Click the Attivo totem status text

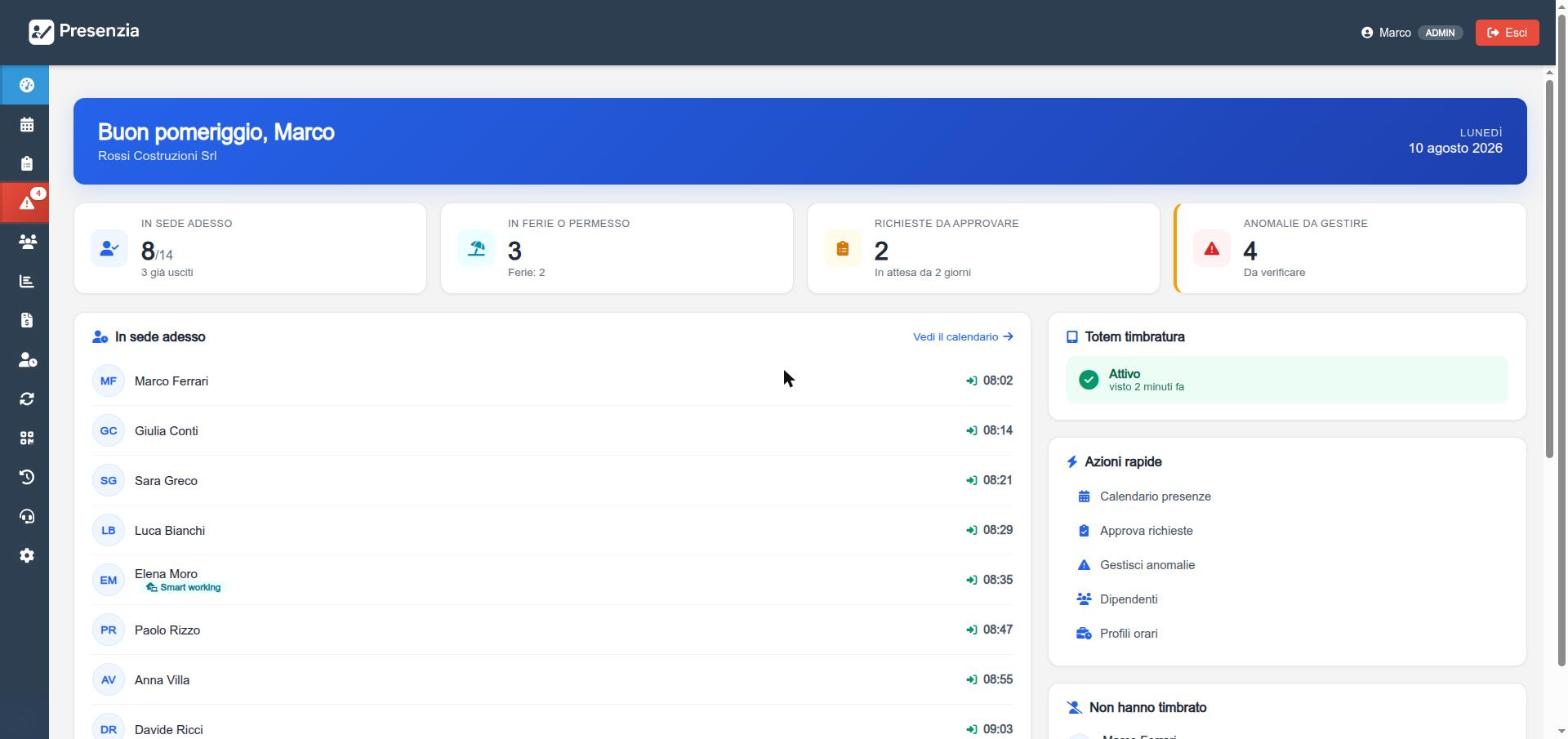1124,374
